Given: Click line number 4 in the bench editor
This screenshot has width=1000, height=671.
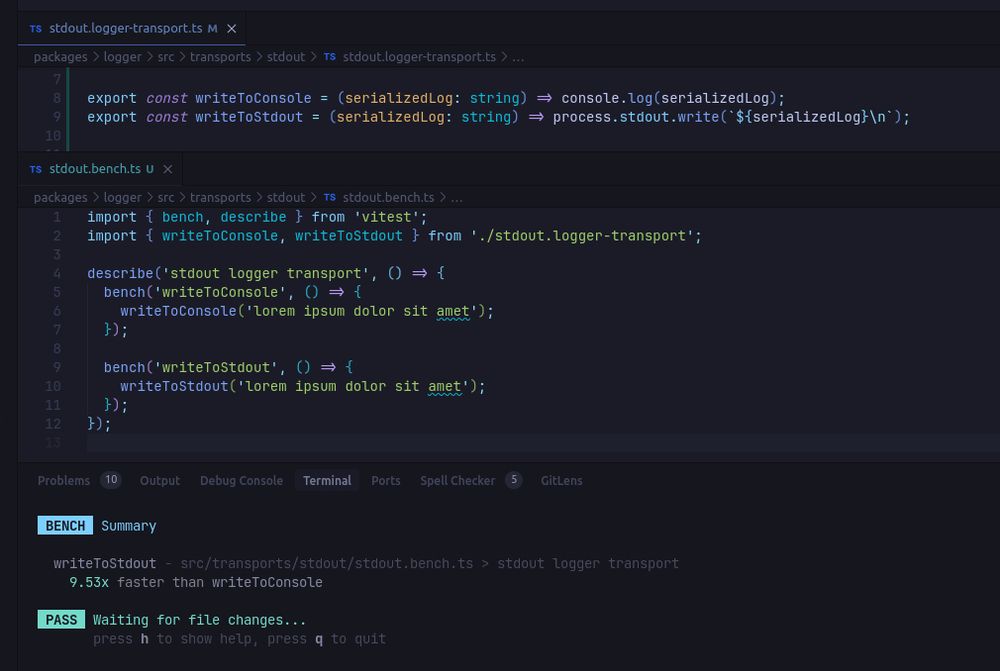Looking at the screenshot, I should tap(57, 273).
